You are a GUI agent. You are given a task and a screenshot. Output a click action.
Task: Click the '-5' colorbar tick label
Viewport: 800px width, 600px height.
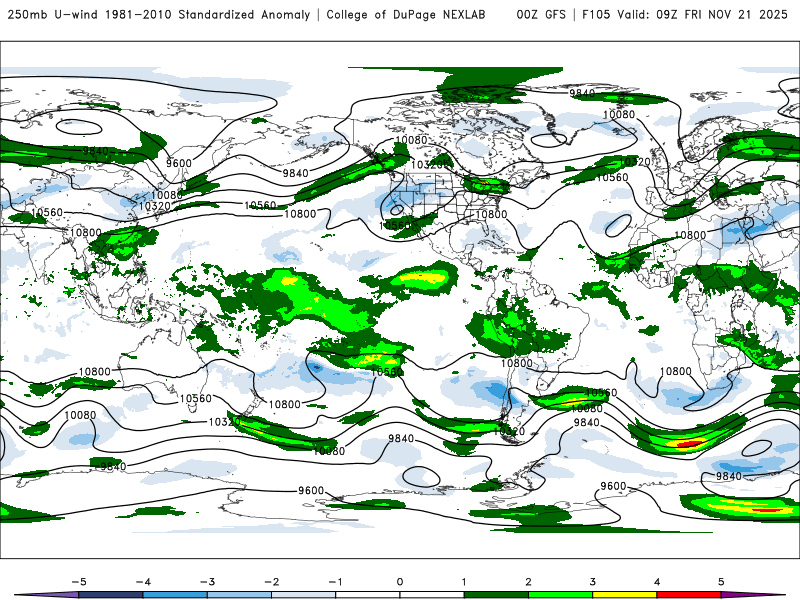[x=79, y=582]
